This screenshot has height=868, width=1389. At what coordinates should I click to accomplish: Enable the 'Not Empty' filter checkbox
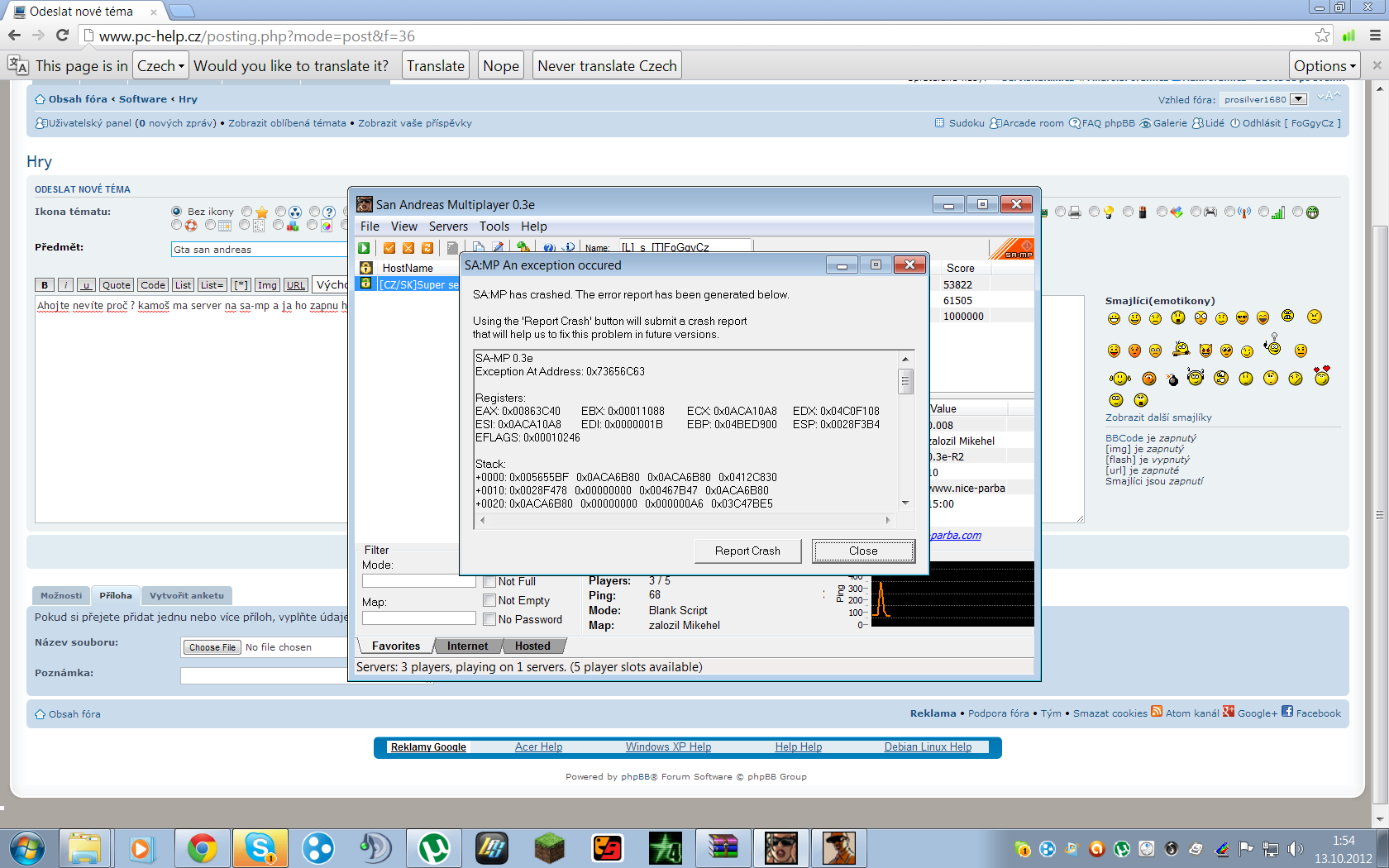point(489,600)
